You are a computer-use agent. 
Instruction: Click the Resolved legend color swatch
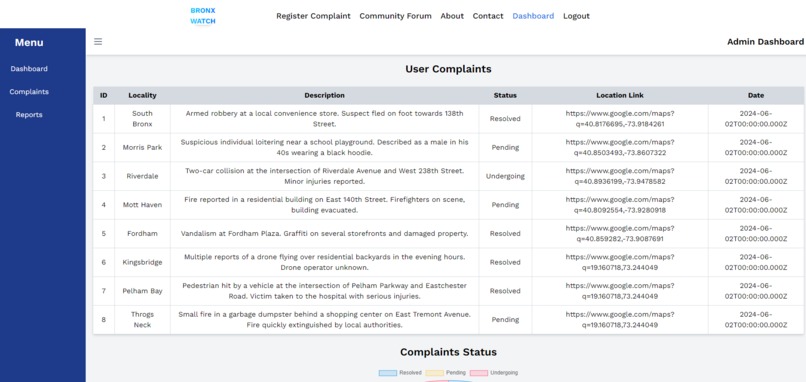pos(388,373)
